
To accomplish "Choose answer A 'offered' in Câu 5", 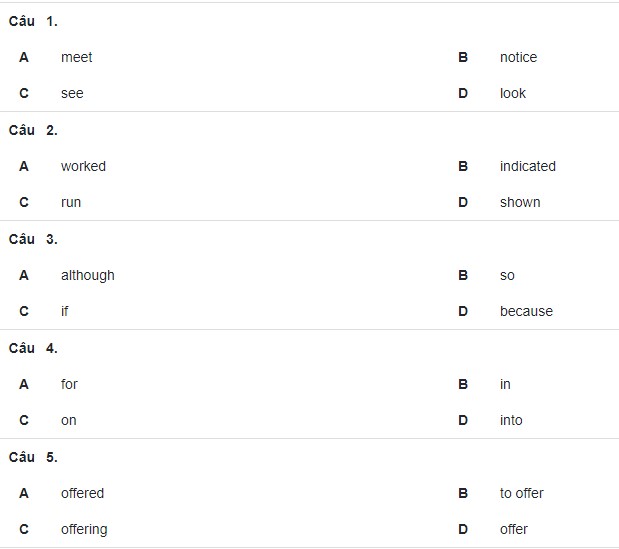I will [83, 493].
